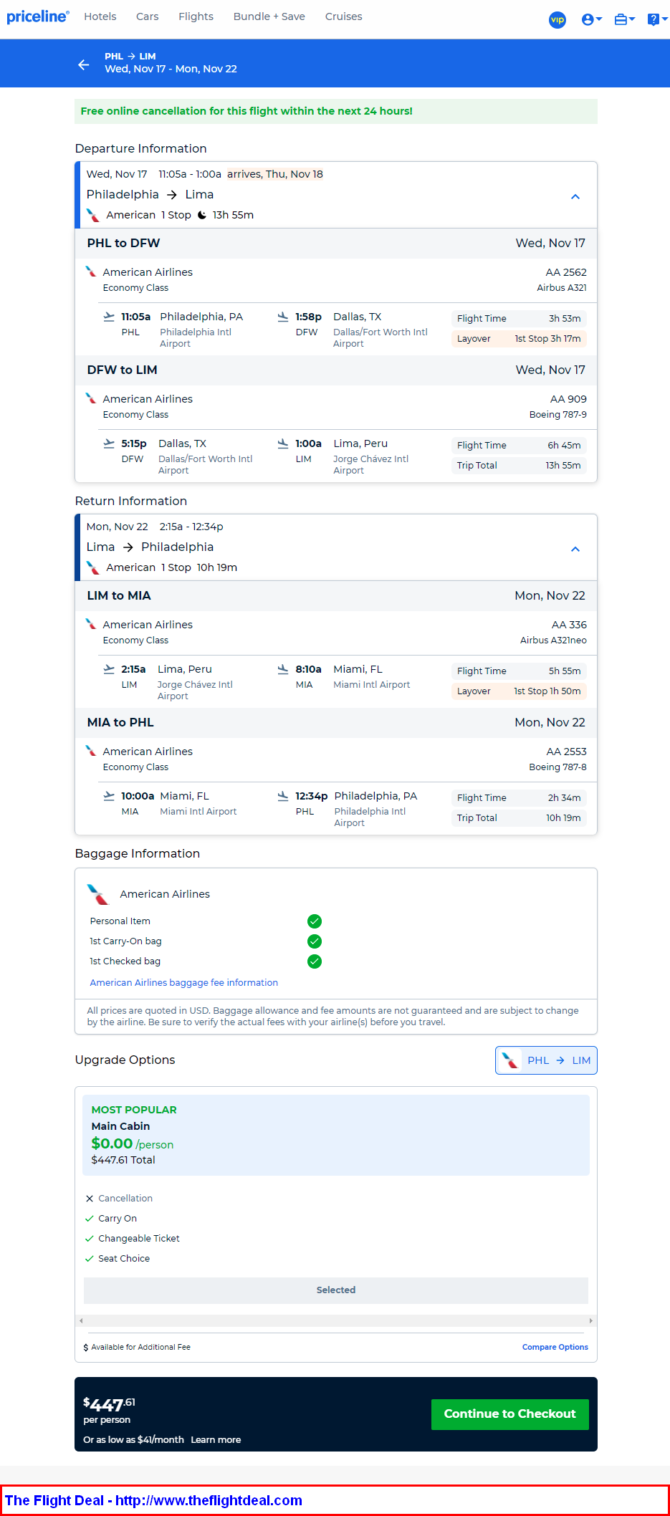Image resolution: width=670 pixels, height=1516 pixels.
Task: Click the scrollbar right arrow under fares
Action: click(x=591, y=1321)
